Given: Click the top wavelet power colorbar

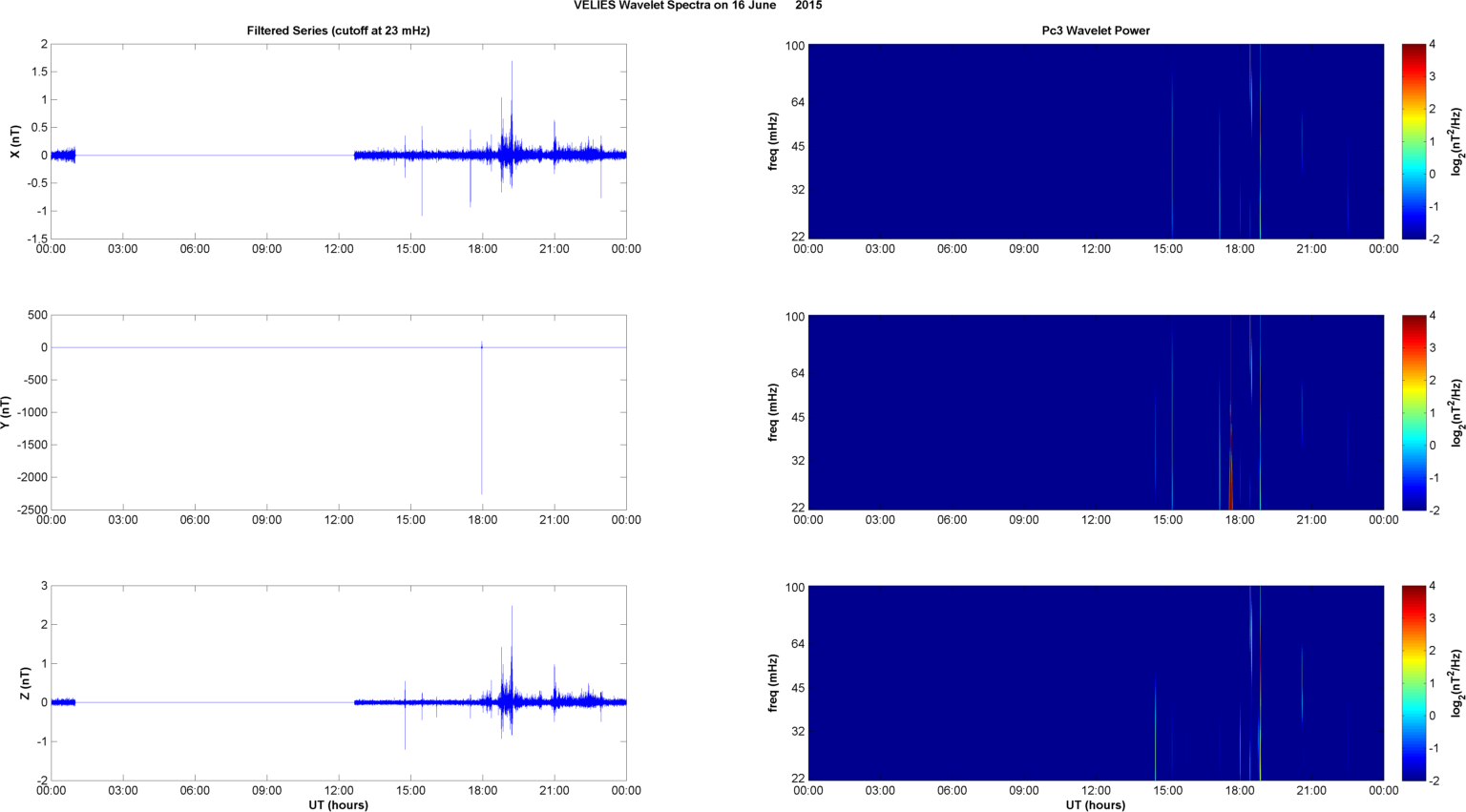Looking at the screenshot, I should pyautogui.click(x=1414, y=141).
